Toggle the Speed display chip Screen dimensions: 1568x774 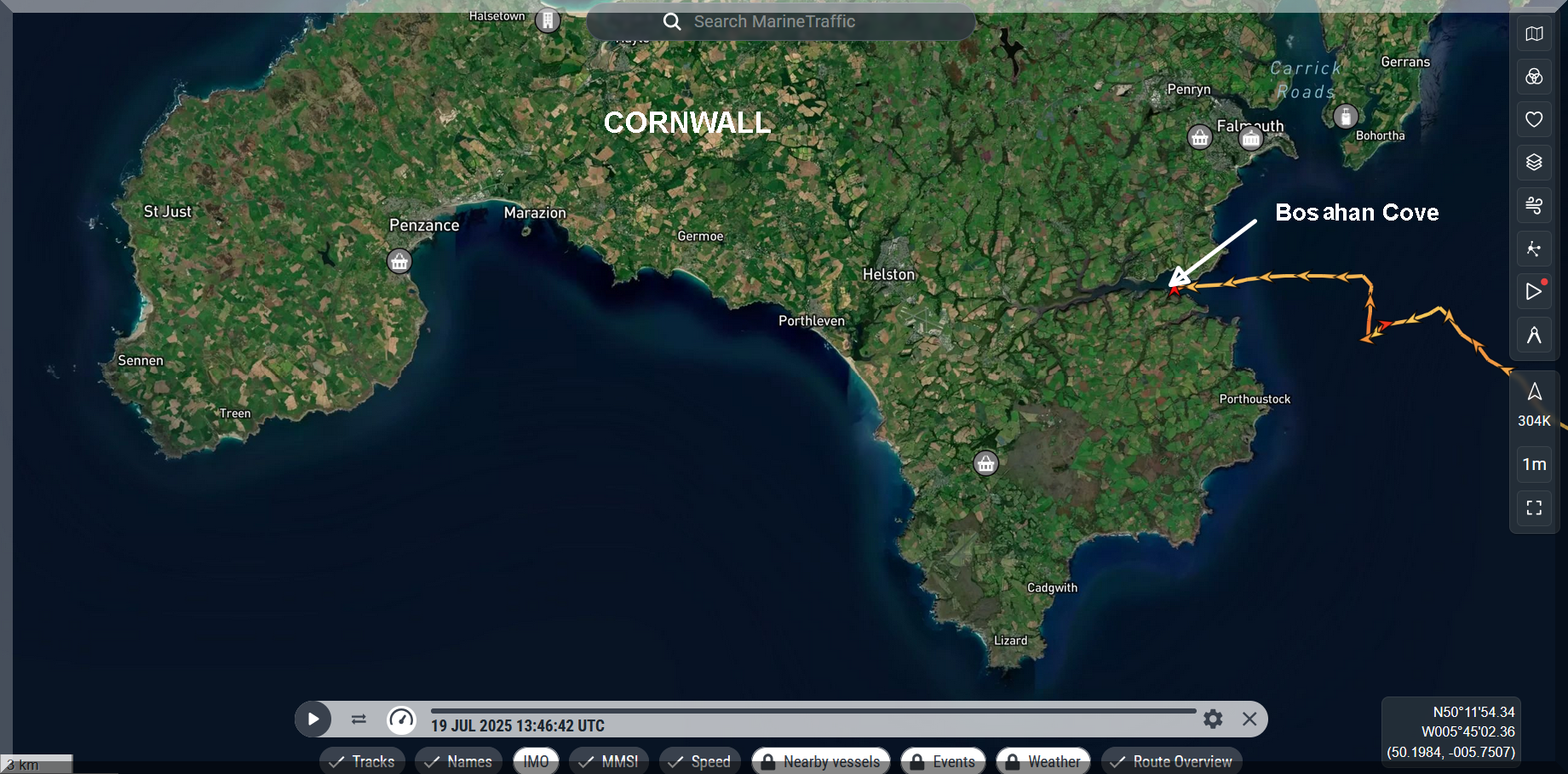point(699,761)
